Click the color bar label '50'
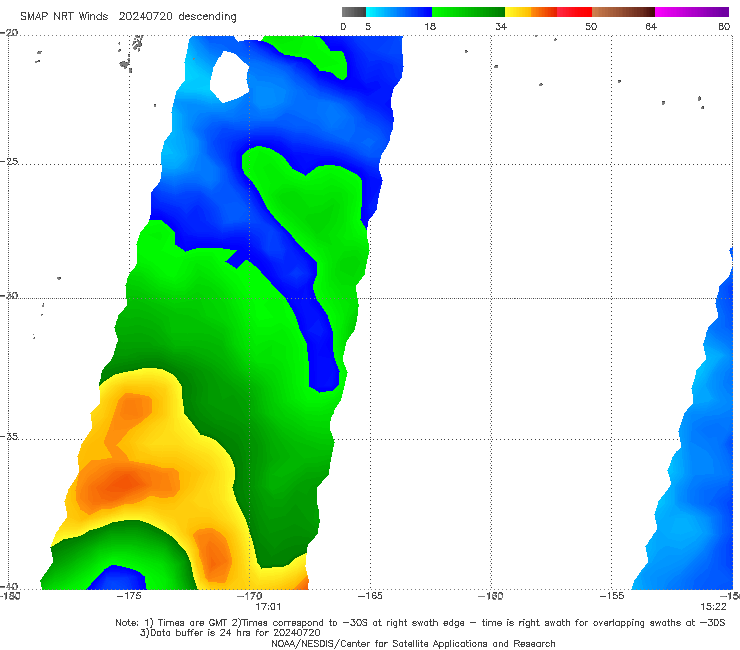 [591, 26]
